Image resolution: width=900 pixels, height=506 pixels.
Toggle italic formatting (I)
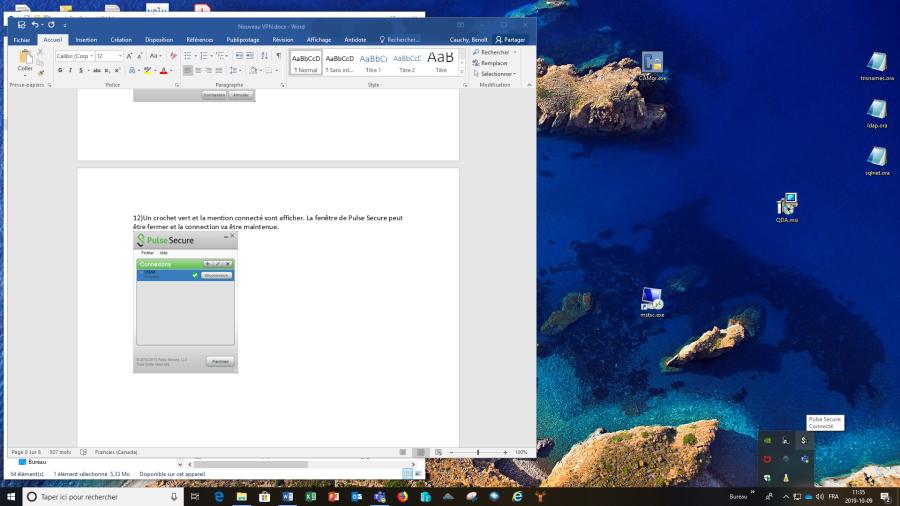pos(70,71)
